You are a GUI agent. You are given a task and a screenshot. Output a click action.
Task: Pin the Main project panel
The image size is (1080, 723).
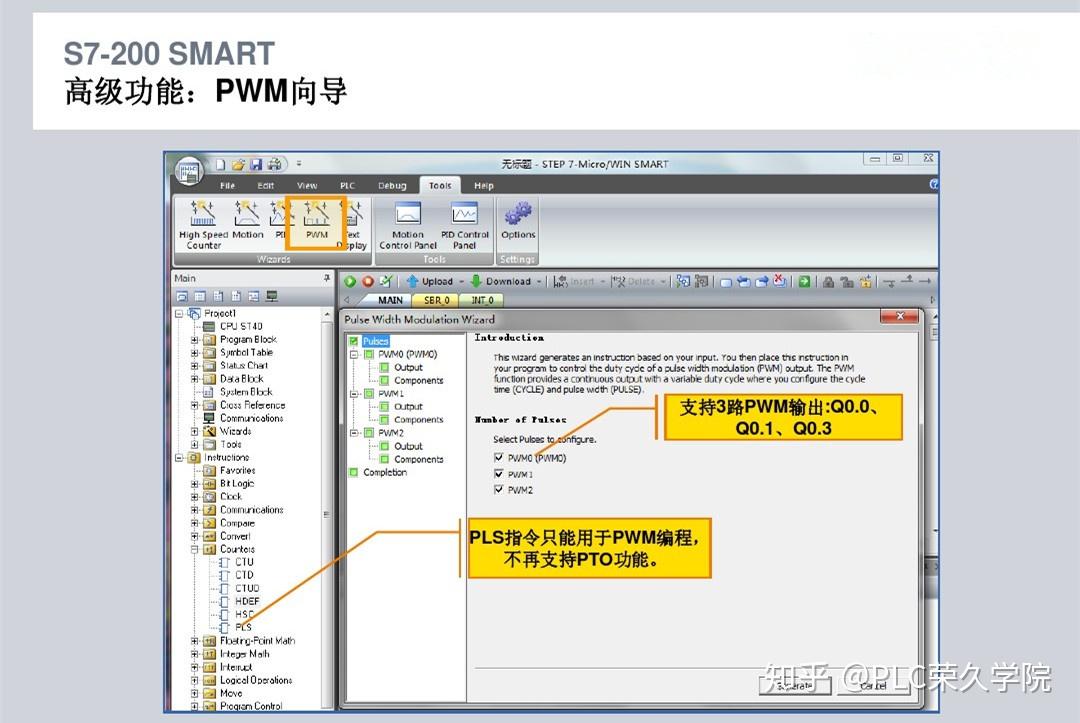coord(326,278)
